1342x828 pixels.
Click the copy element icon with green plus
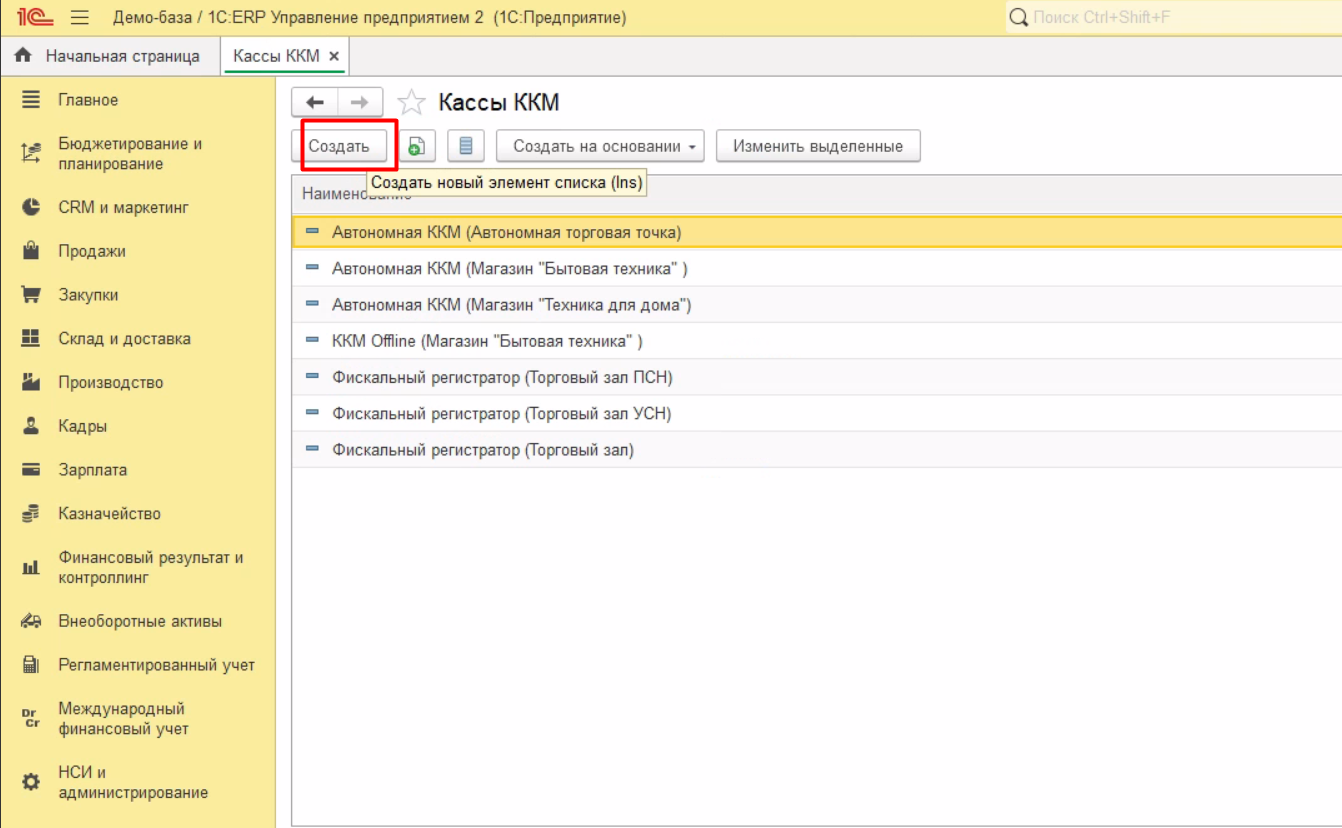(416, 146)
